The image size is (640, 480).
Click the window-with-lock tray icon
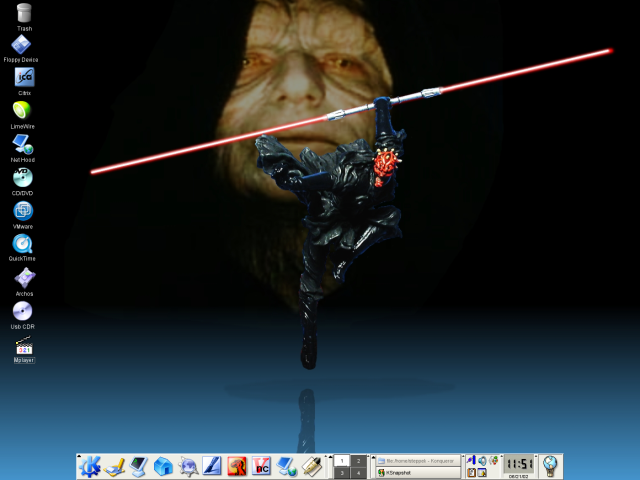point(482,473)
